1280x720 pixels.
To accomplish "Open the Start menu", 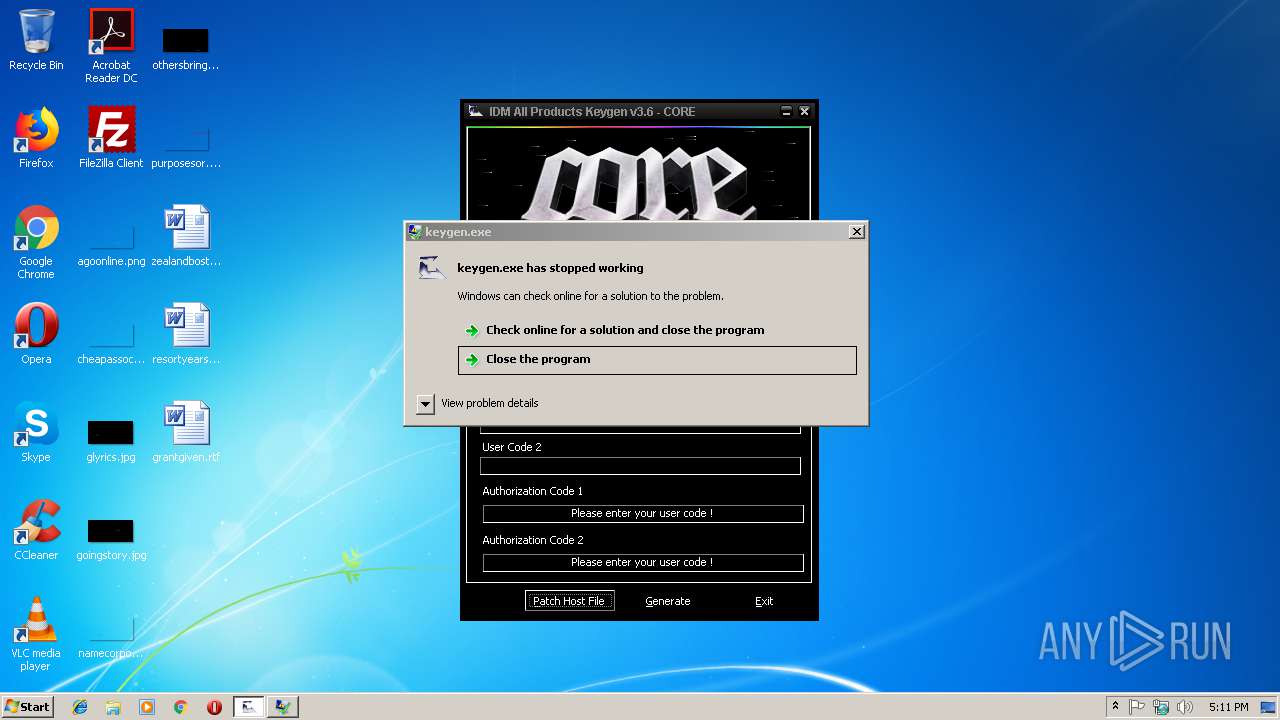I will tap(27, 707).
